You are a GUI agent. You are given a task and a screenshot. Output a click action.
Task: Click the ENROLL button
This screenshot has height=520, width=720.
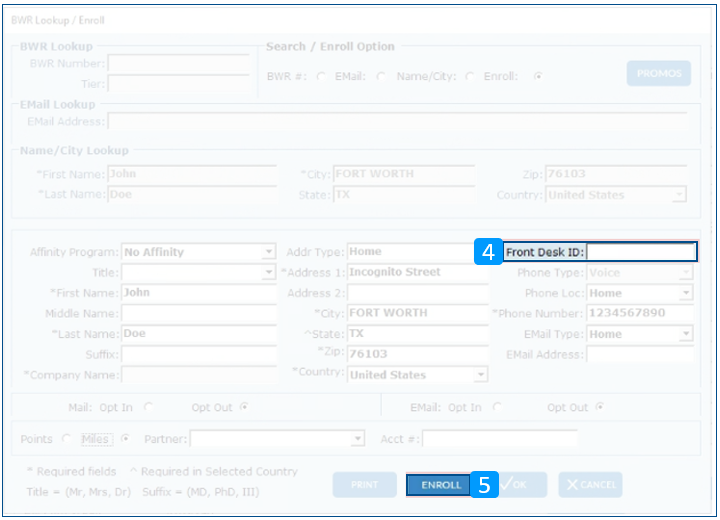coord(439,485)
